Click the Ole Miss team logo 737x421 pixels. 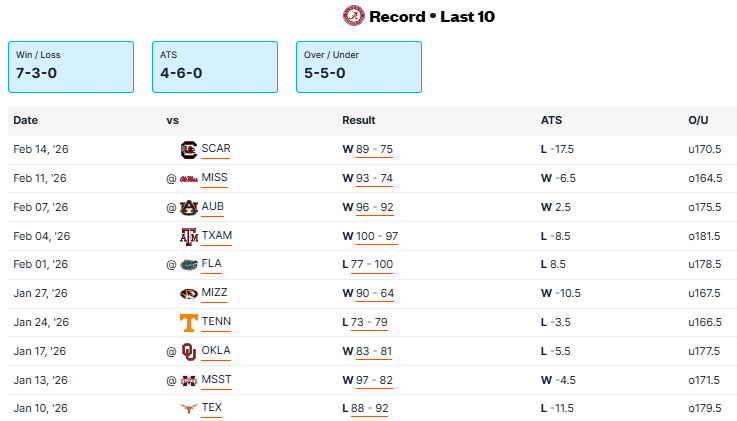click(x=188, y=179)
